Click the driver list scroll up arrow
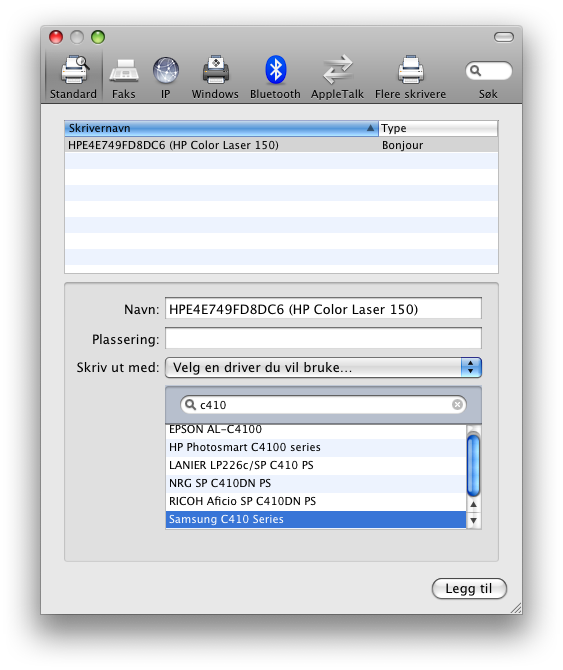 click(473, 505)
